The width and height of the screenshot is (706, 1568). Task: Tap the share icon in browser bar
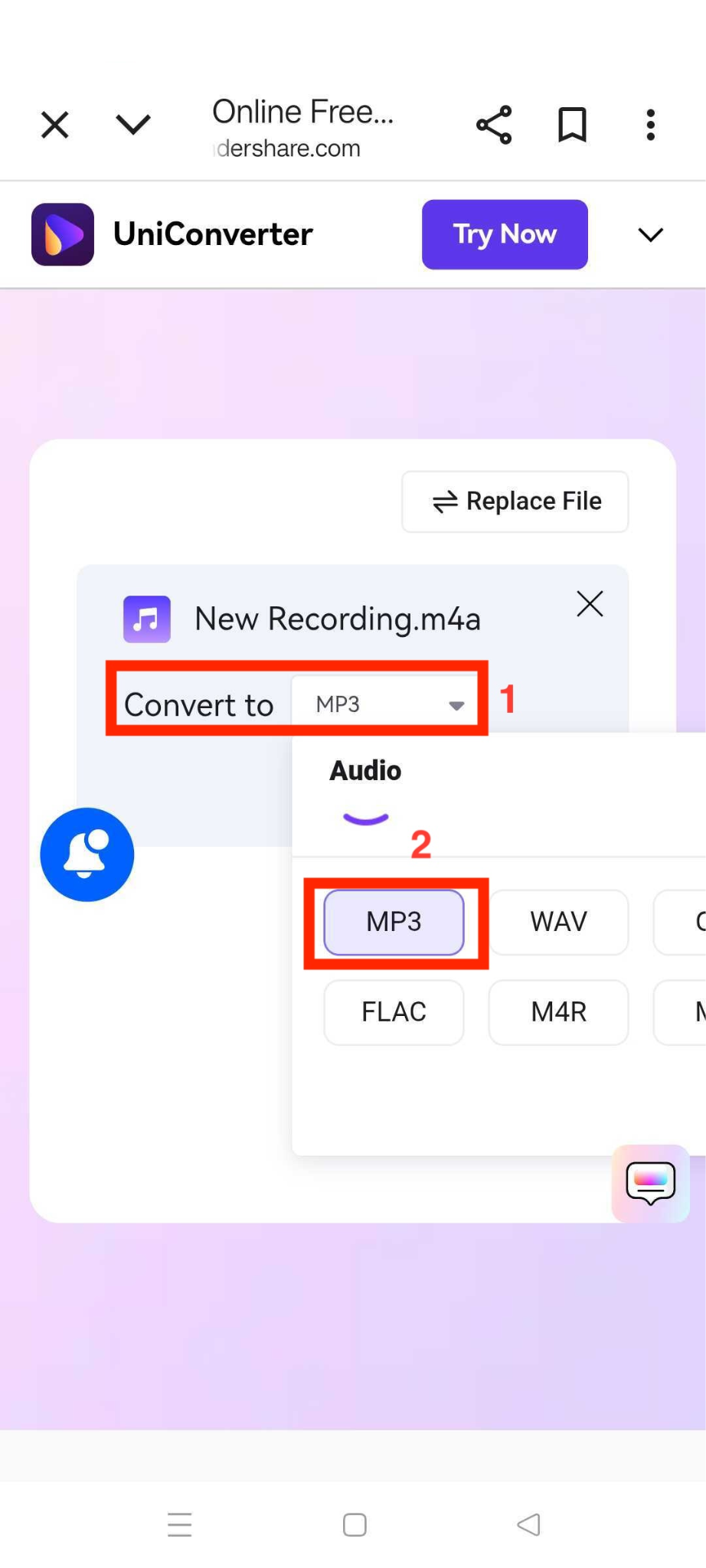pos(494,125)
